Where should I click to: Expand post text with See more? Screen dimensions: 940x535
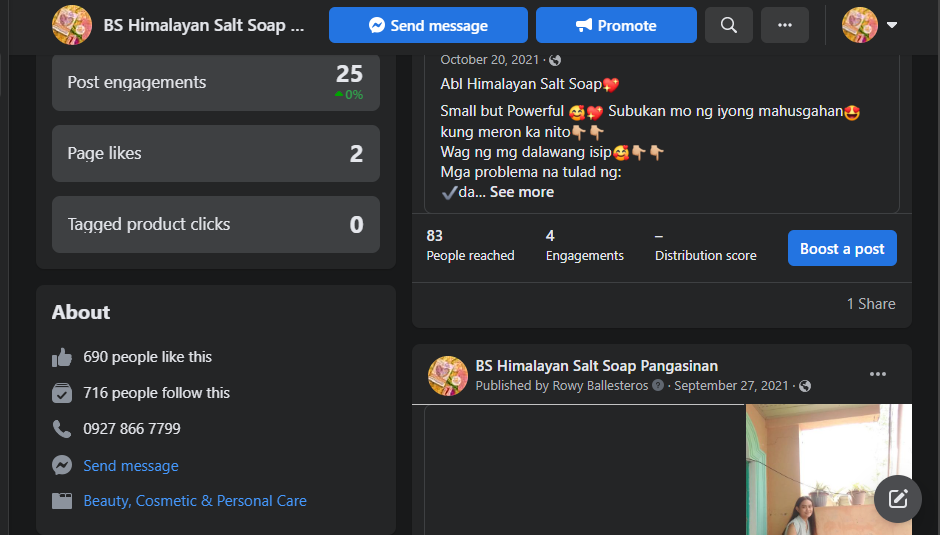pyautogui.click(x=521, y=192)
